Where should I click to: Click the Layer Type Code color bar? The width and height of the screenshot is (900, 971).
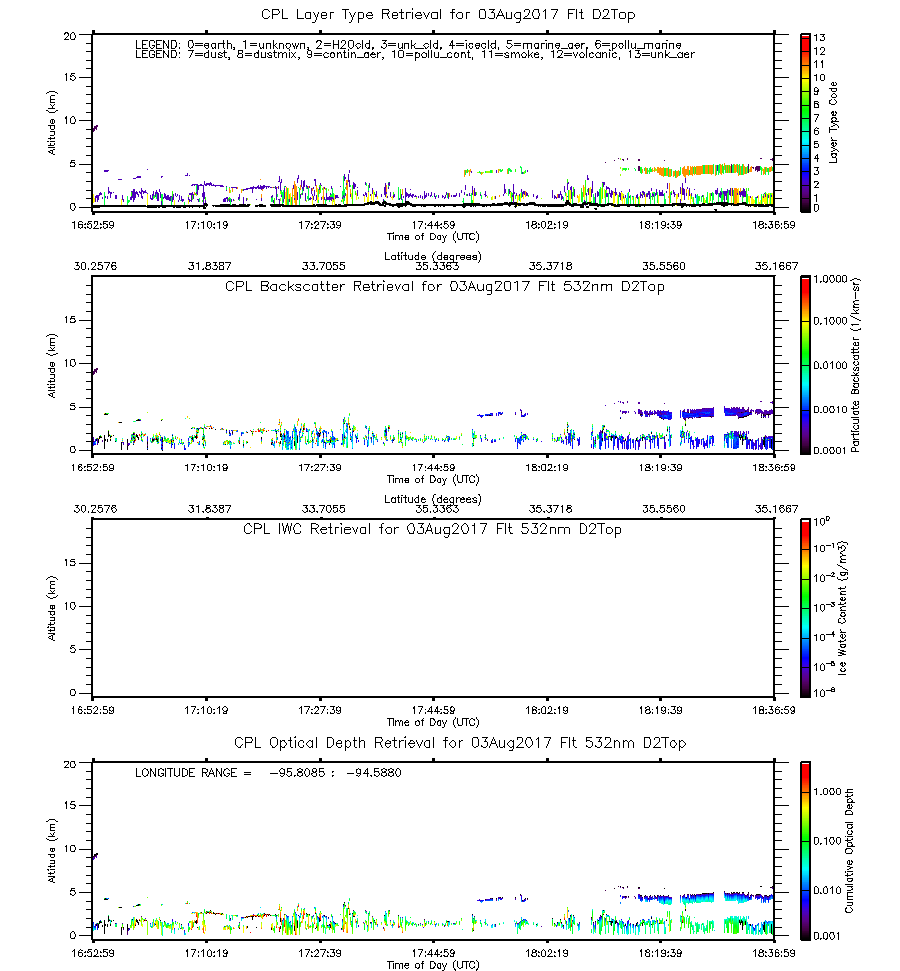point(805,123)
